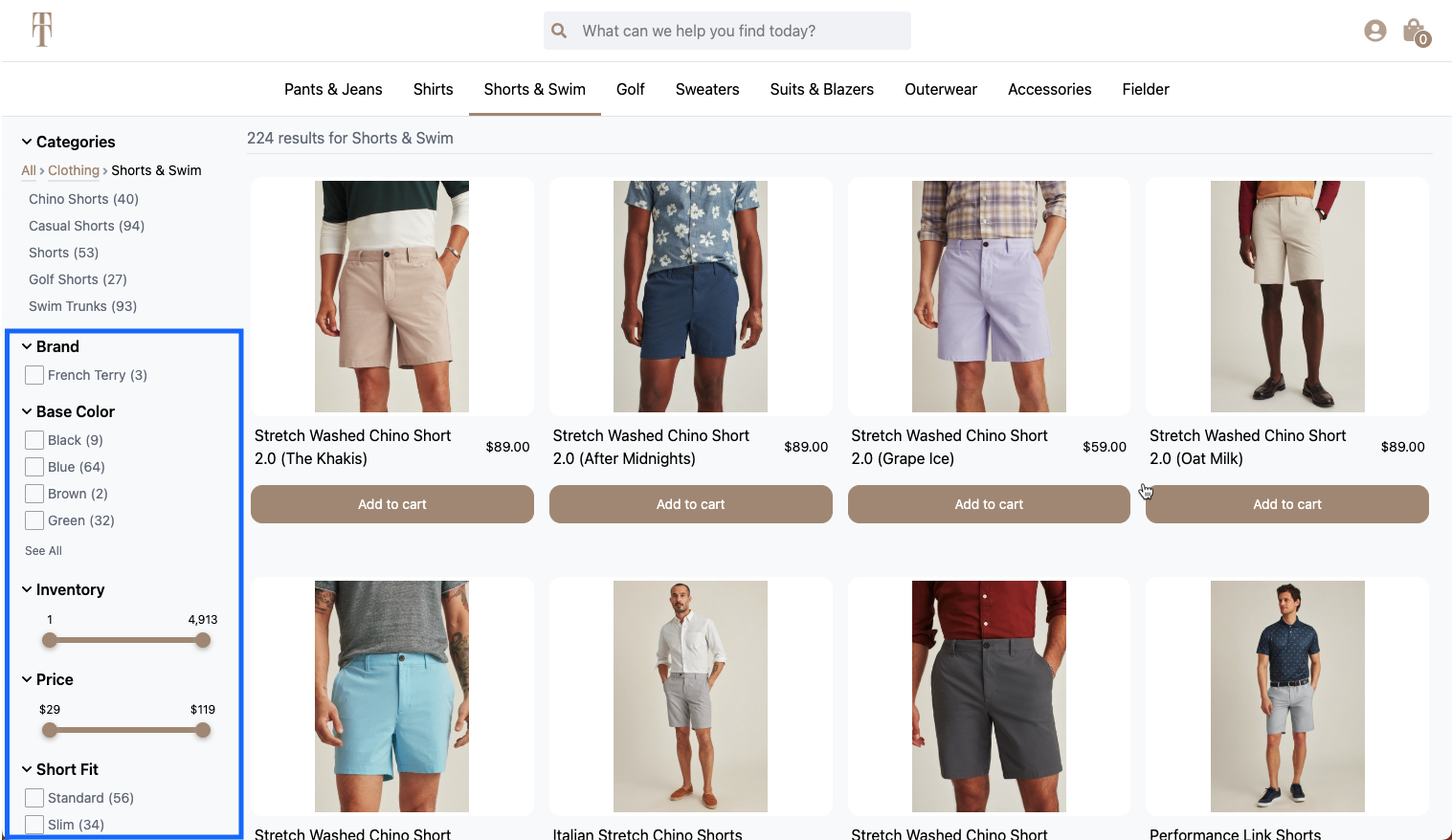
Task: Click the Price slider minimum handle
Action: click(50, 730)
